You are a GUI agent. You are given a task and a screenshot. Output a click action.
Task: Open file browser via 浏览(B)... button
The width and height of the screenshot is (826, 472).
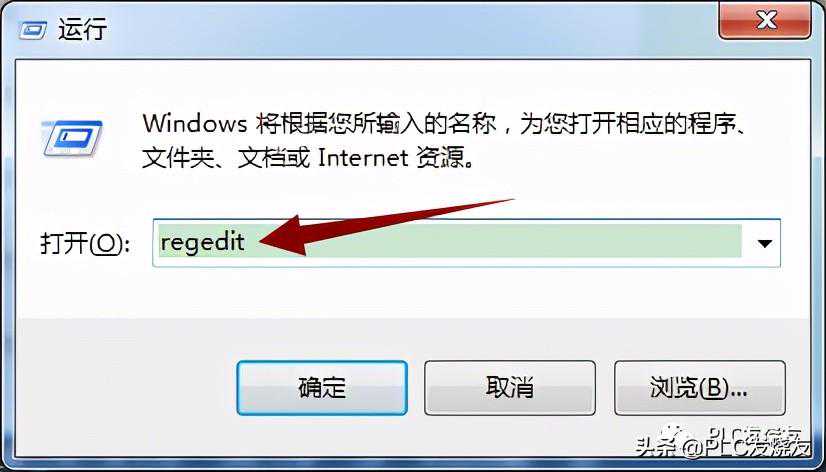tap(700, 388)
